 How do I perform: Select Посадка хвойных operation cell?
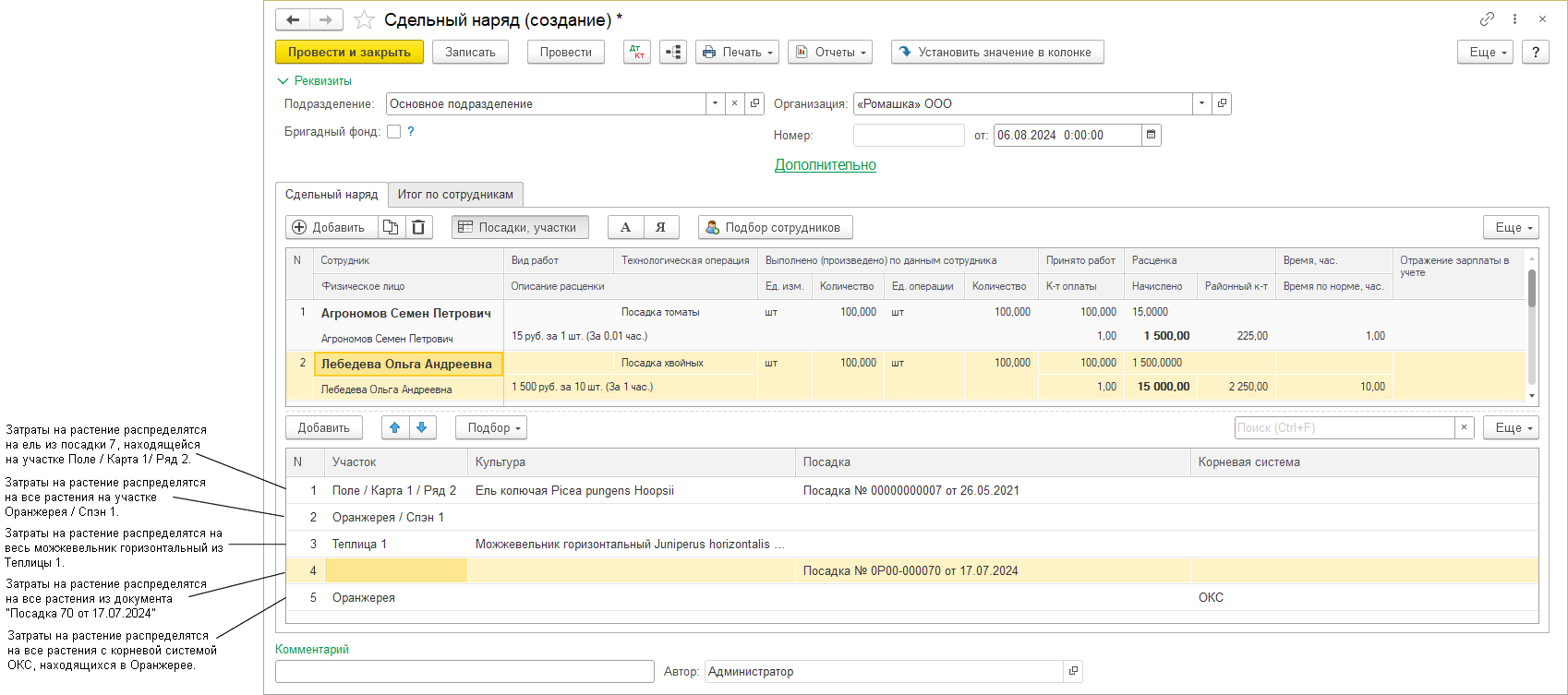[x=685, y=363]
